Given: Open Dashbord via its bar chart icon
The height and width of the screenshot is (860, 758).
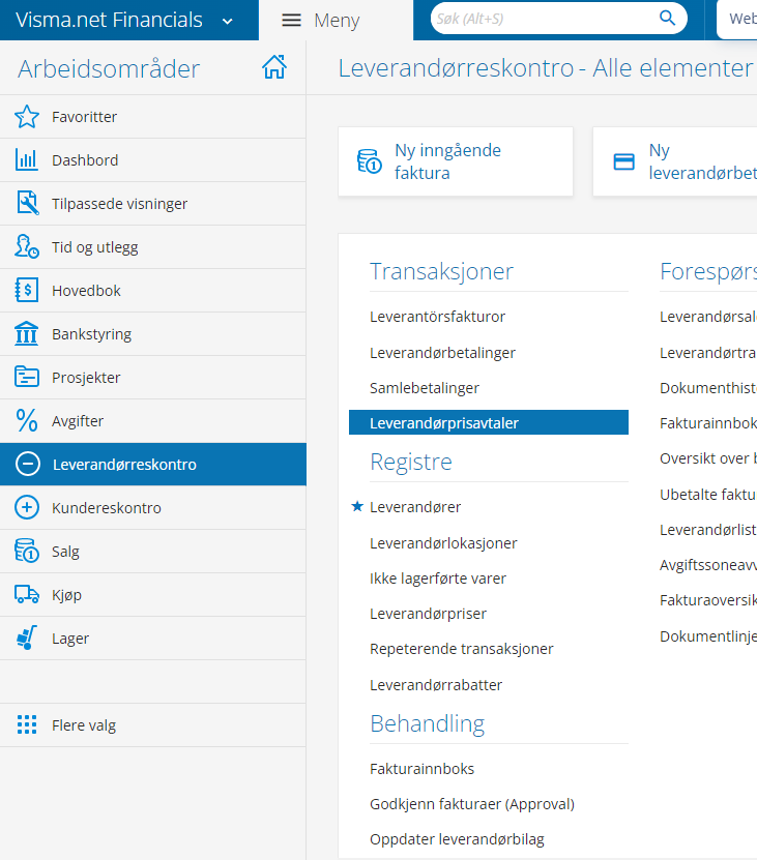Looking at the screenshot, I should (27, 160).
